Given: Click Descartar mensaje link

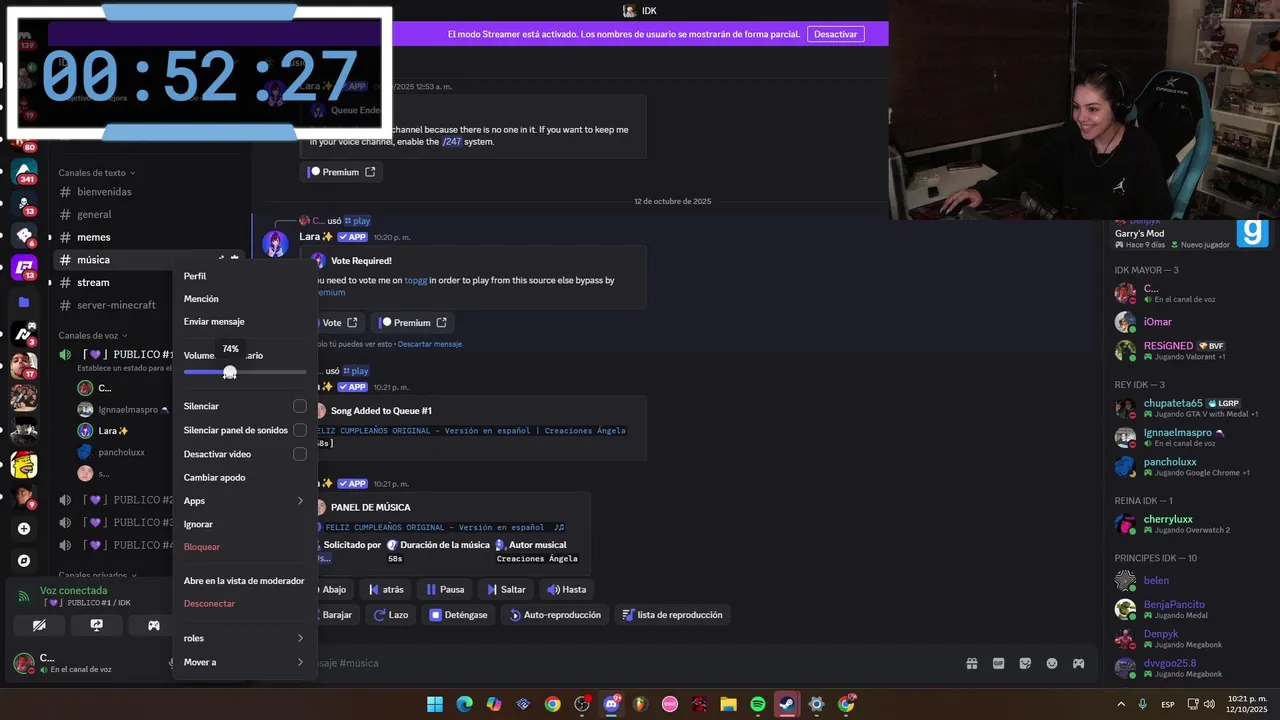Looking at the screenshot, I should click(429, 344).
